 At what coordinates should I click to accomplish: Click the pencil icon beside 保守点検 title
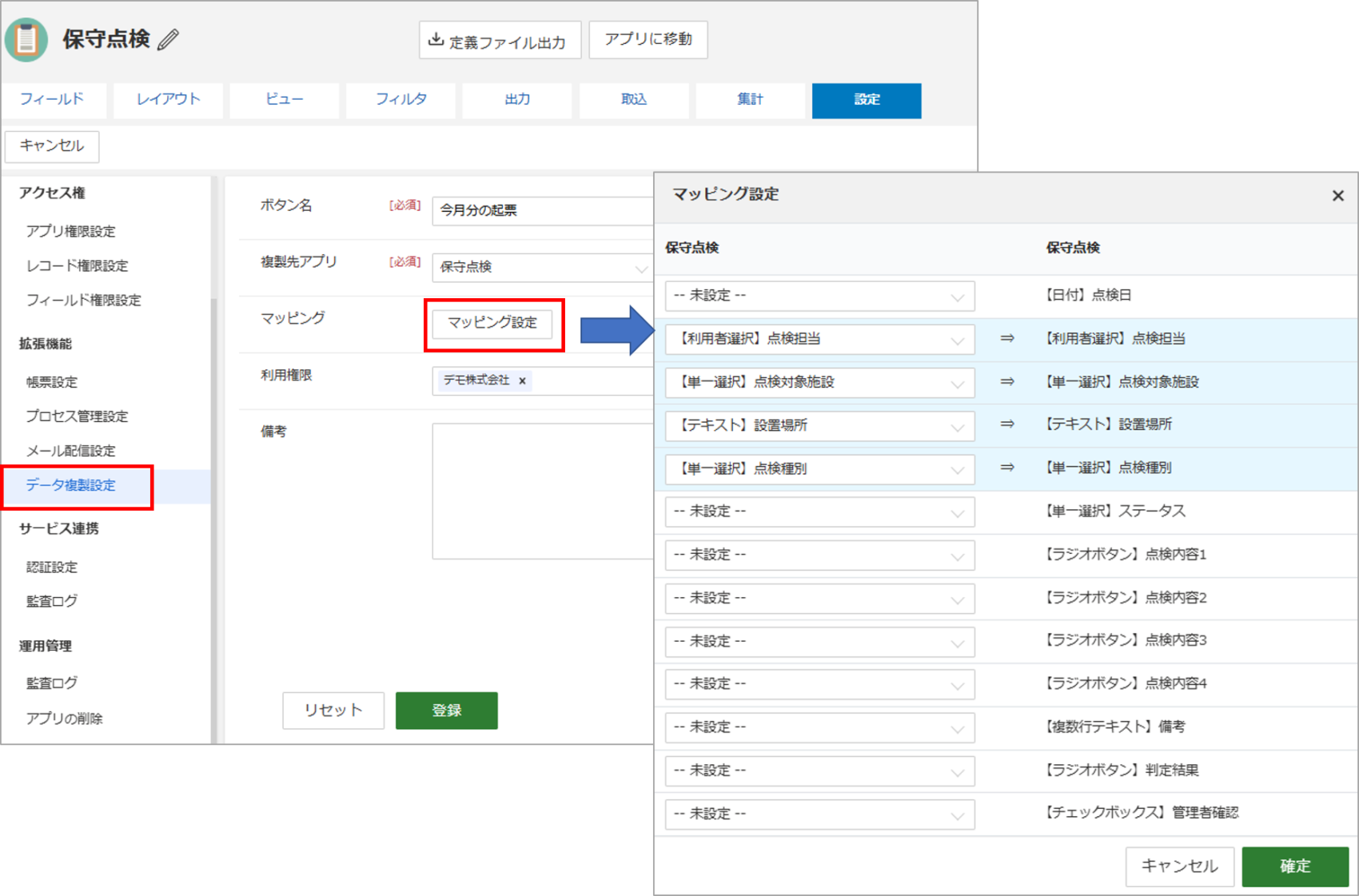point(168,39)
